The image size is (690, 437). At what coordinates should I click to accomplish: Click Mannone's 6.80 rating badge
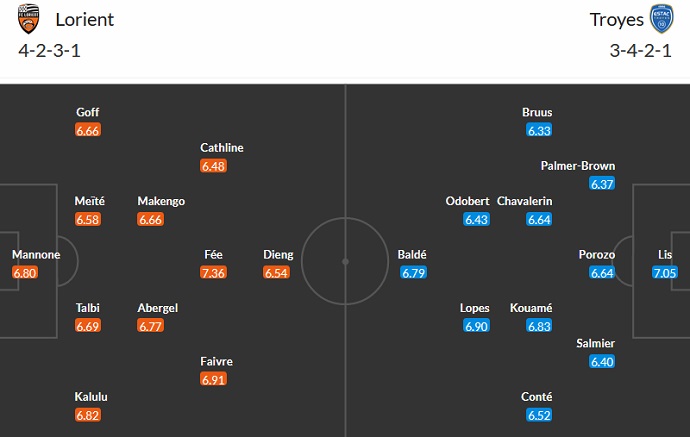[26, 272]
